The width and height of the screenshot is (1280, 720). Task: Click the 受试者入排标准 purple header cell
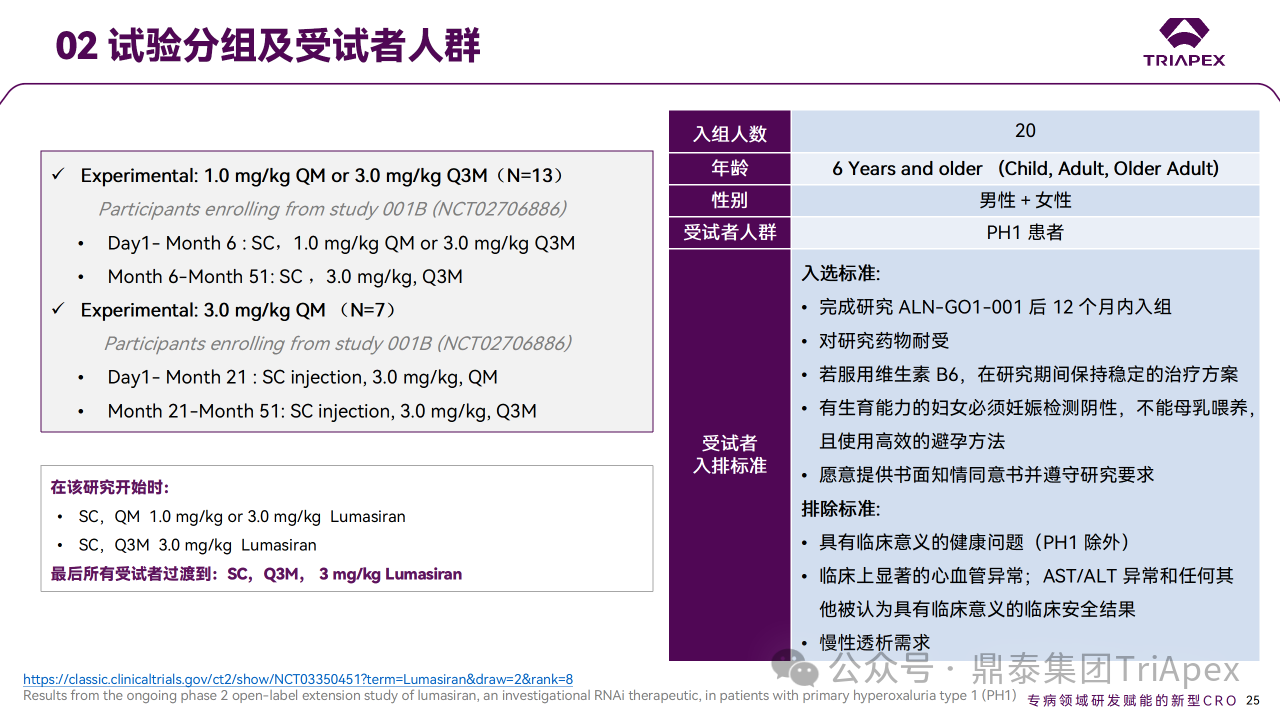729,454
